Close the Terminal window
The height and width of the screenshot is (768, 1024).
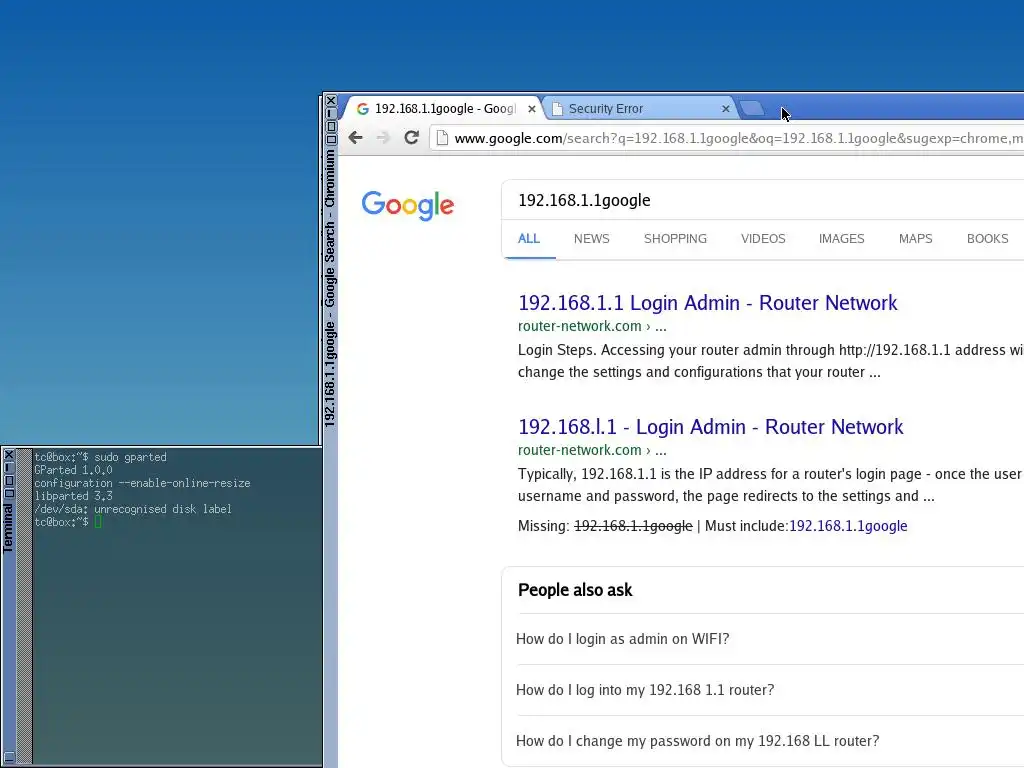click(8, 455)
